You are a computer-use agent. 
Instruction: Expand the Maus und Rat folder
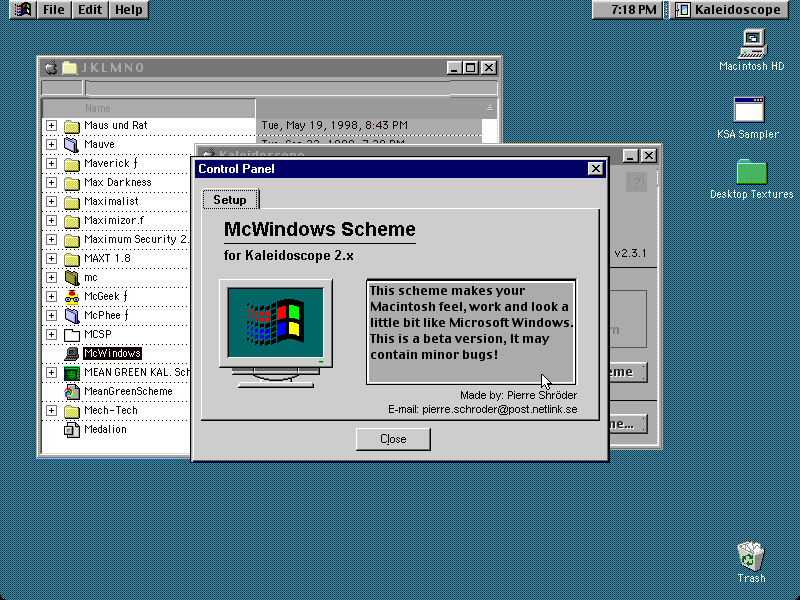(51, 126)
